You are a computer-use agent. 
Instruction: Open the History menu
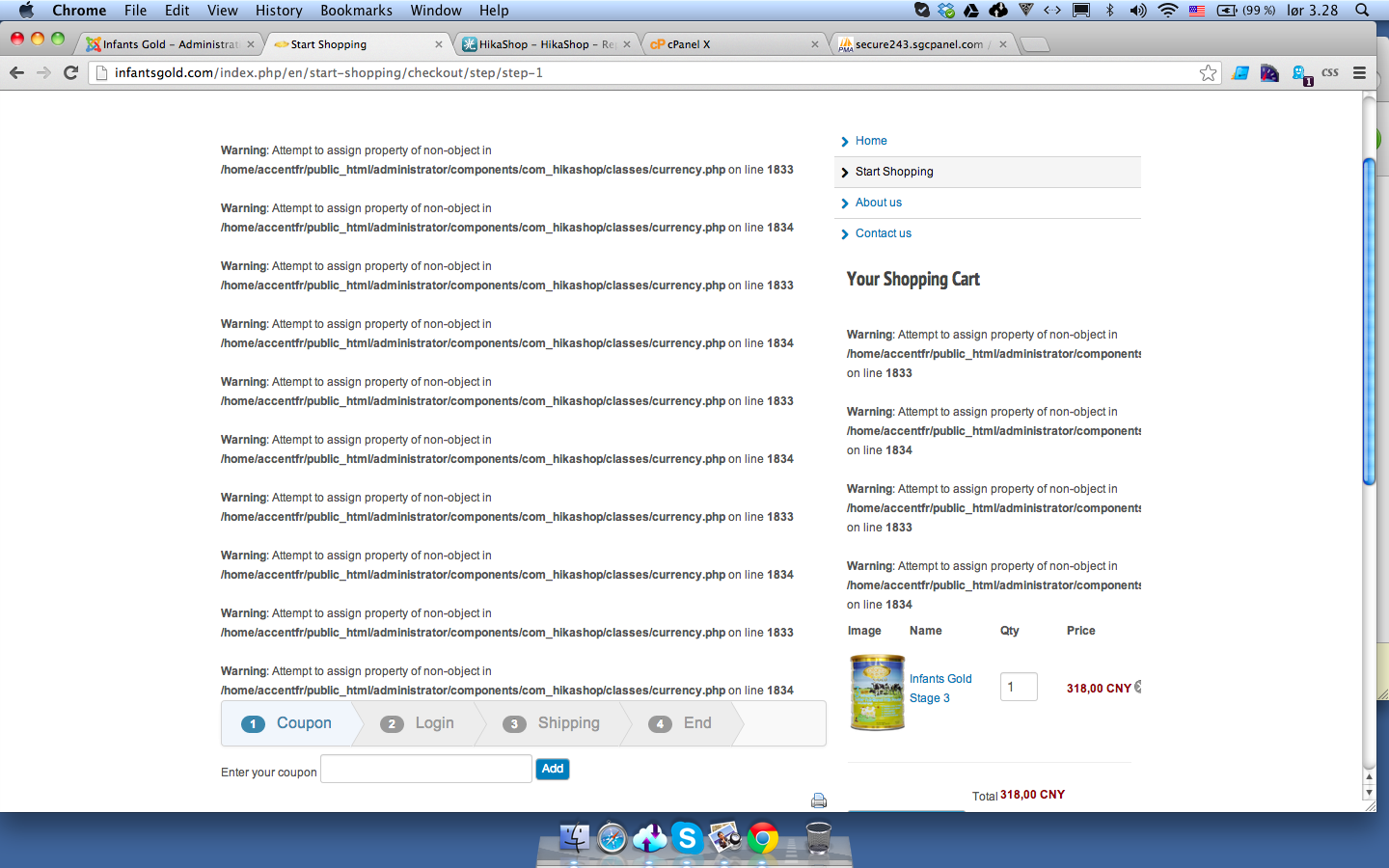click(x=279, y=11)
